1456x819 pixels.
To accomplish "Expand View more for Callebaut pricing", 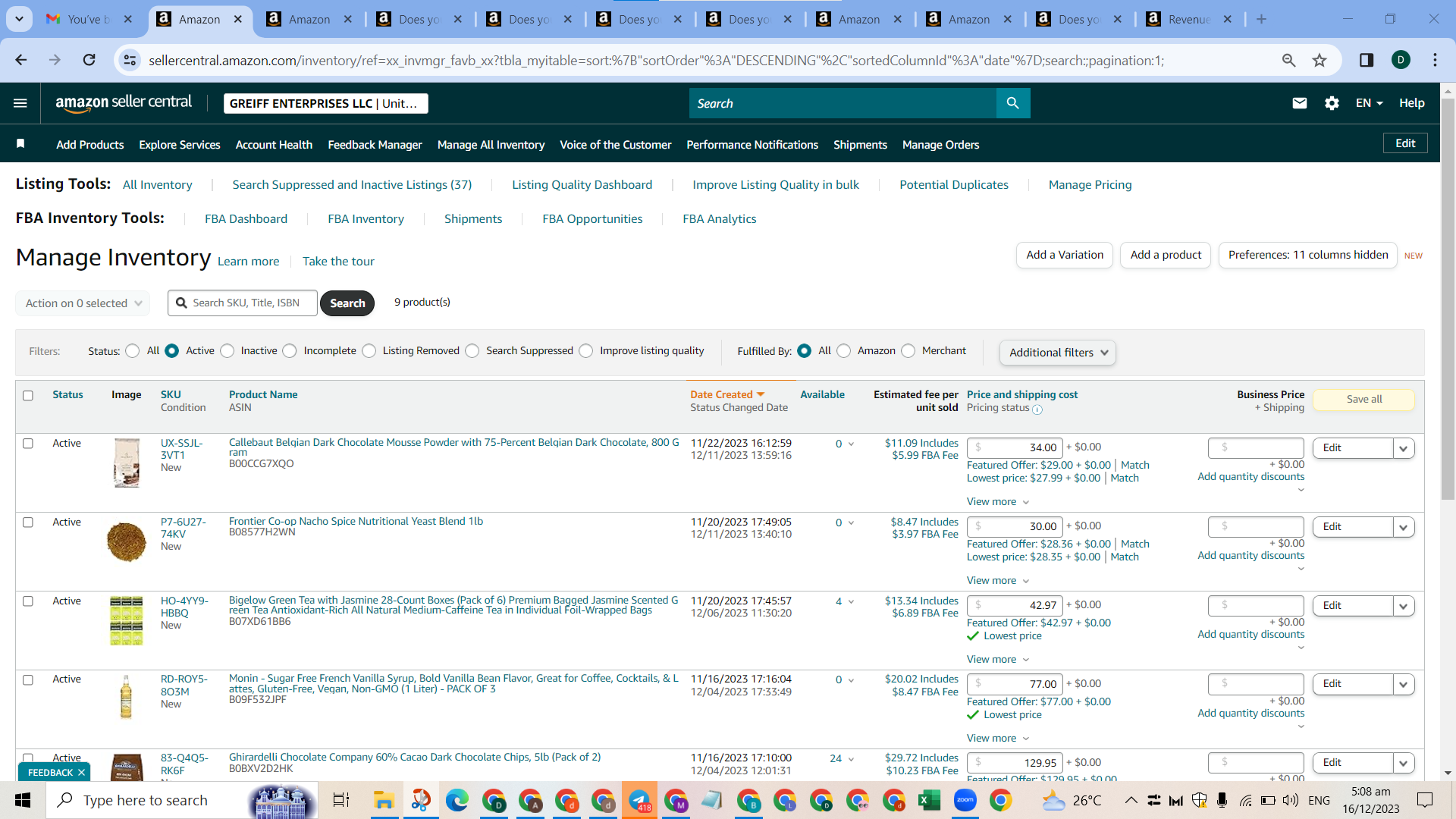I will (x=998, y=502).
